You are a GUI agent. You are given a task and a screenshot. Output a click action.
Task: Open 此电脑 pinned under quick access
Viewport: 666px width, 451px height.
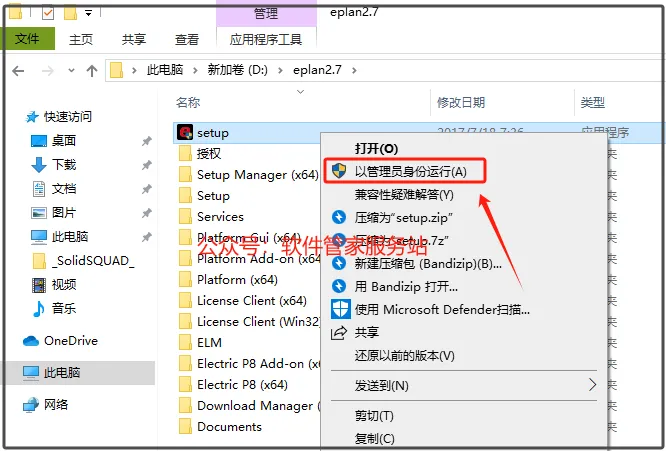(x=70, y=236)
